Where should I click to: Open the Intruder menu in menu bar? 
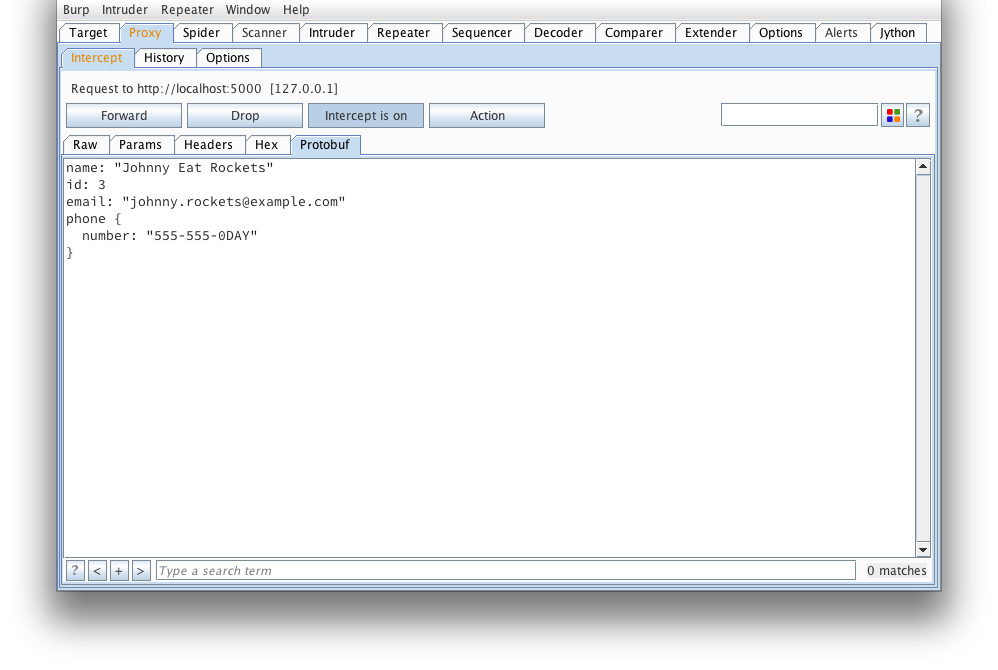point(125,10)
